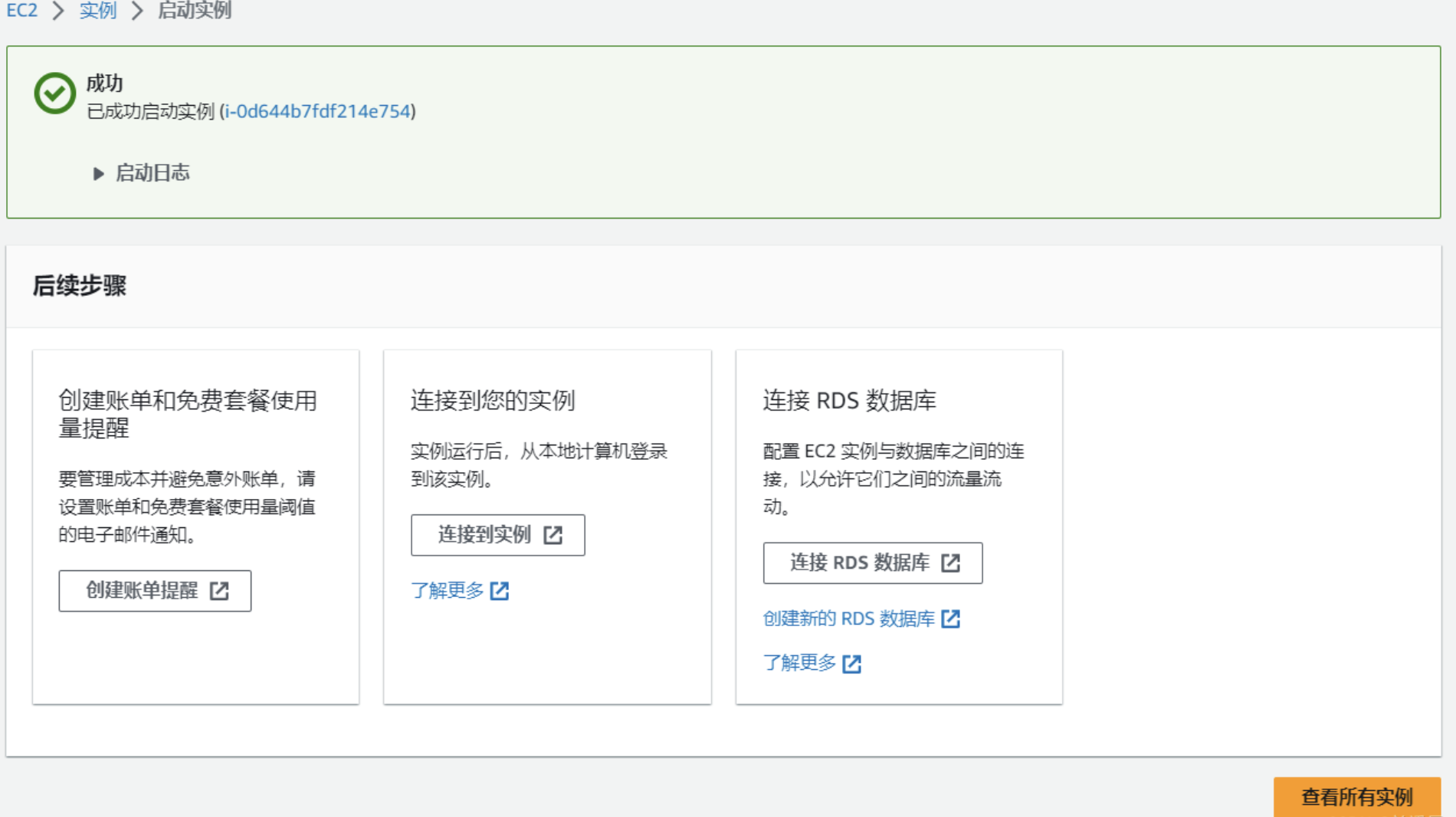Click external icon beside 了解更多 in connect-instance card
This screenshot has height=817, width=1456.
[500, 591]
